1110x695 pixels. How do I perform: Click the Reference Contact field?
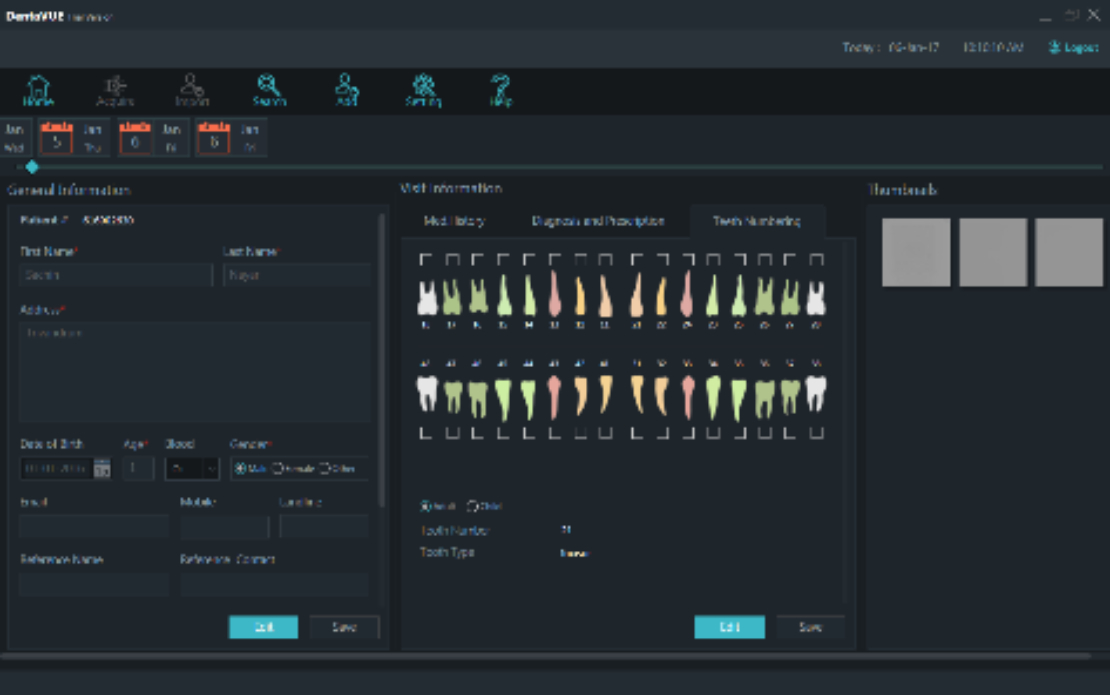point(274,584)
